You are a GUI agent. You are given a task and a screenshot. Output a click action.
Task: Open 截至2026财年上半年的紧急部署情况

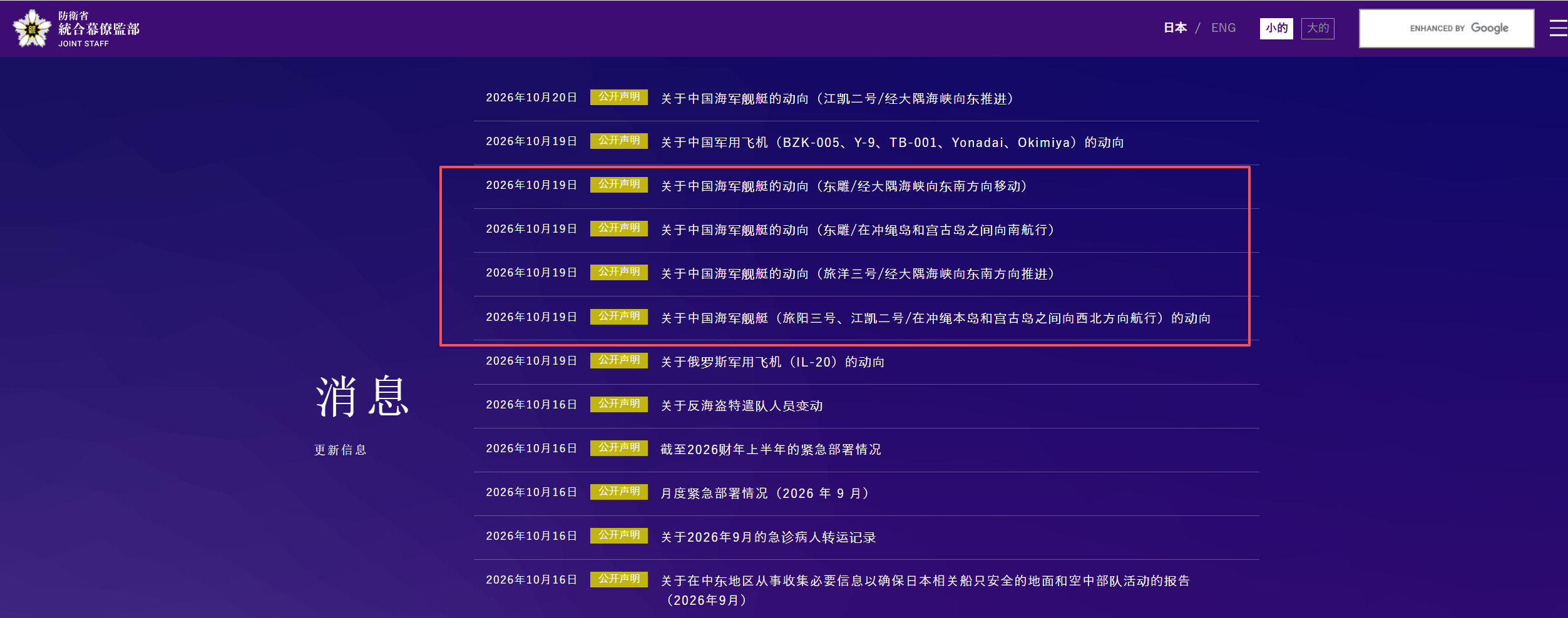click(x=771, y=450)
